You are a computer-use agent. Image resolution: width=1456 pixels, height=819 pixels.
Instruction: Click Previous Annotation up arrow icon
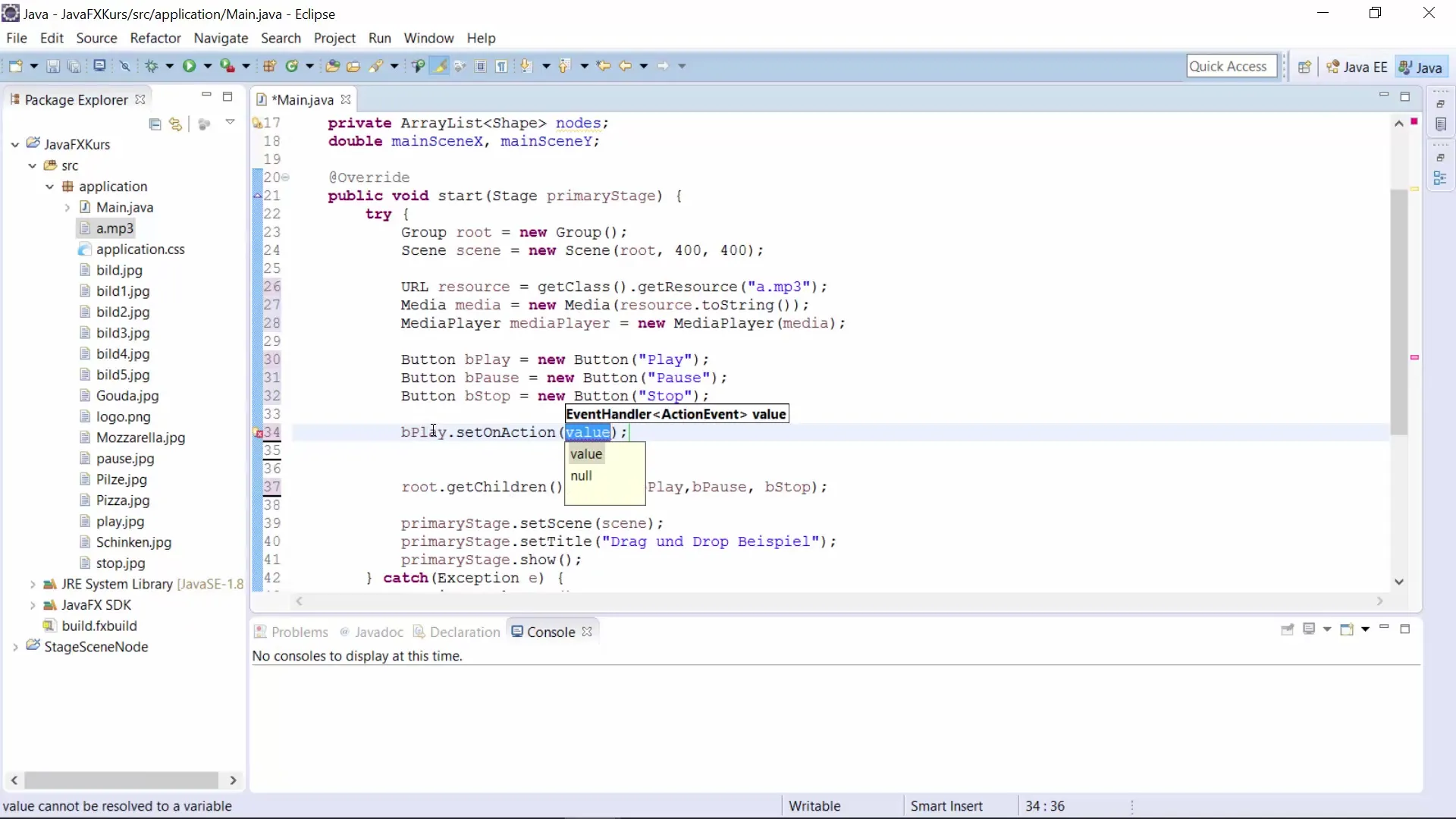click(x=564, y=67)
